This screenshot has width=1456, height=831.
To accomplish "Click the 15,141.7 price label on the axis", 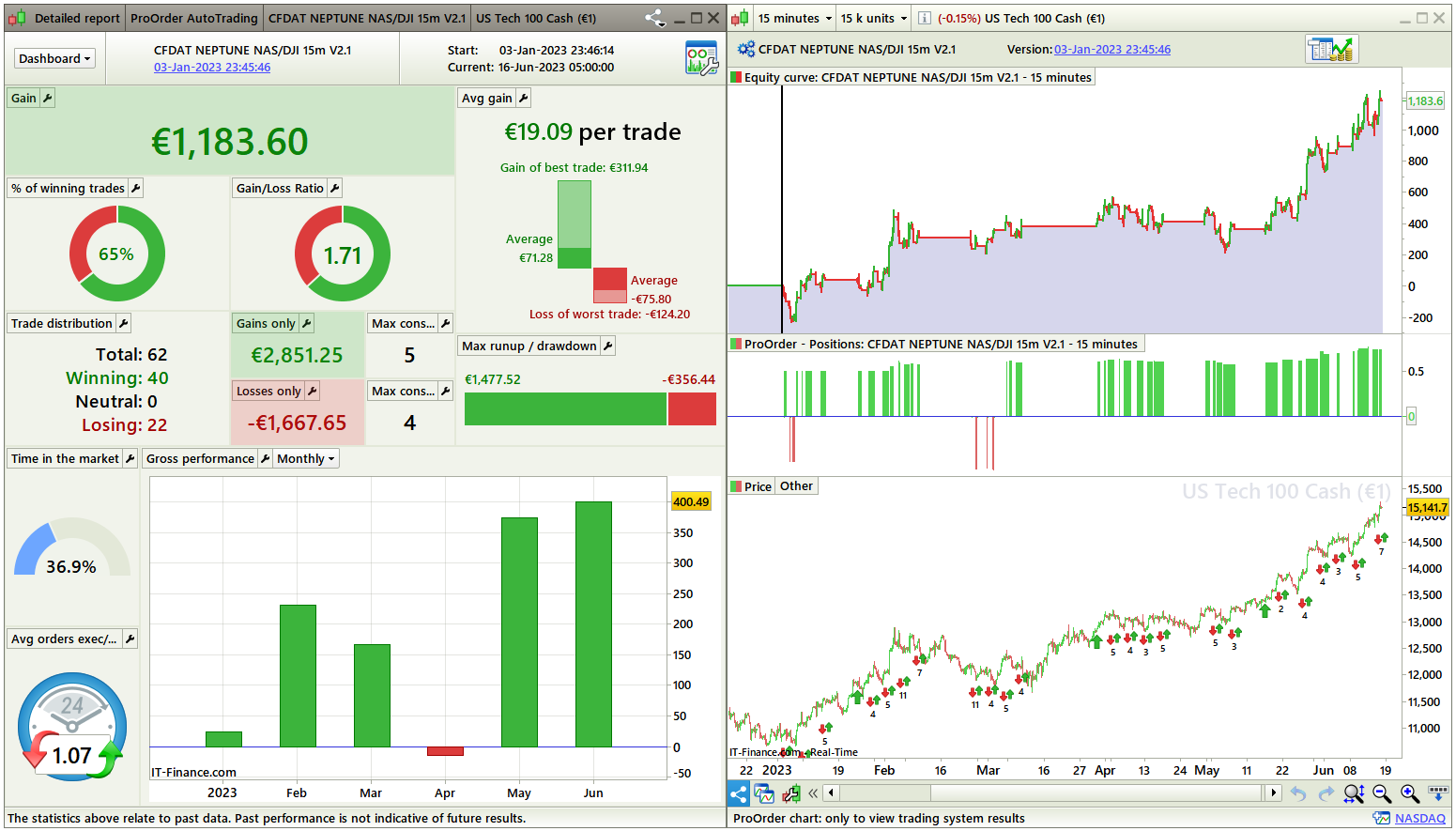I will (1427, 508).
